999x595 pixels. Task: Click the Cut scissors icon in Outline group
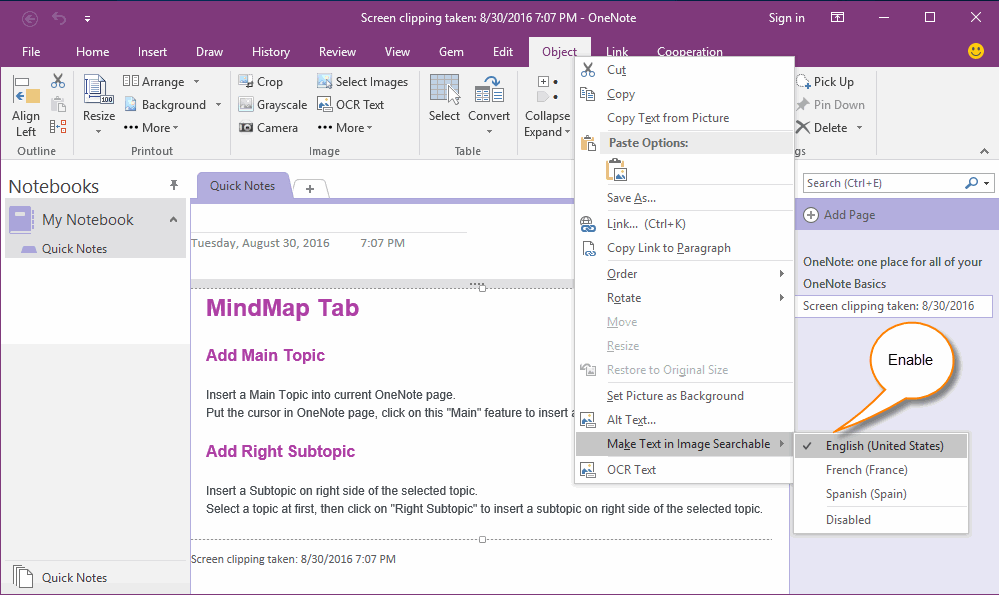(x=58, y=81)
